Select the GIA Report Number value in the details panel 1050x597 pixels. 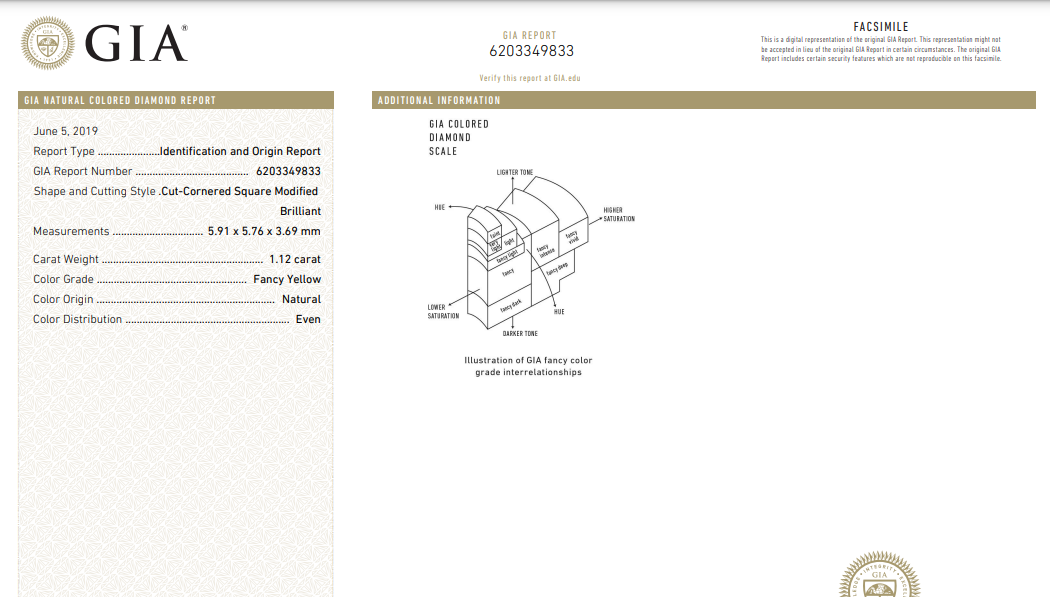pos(288,172)
